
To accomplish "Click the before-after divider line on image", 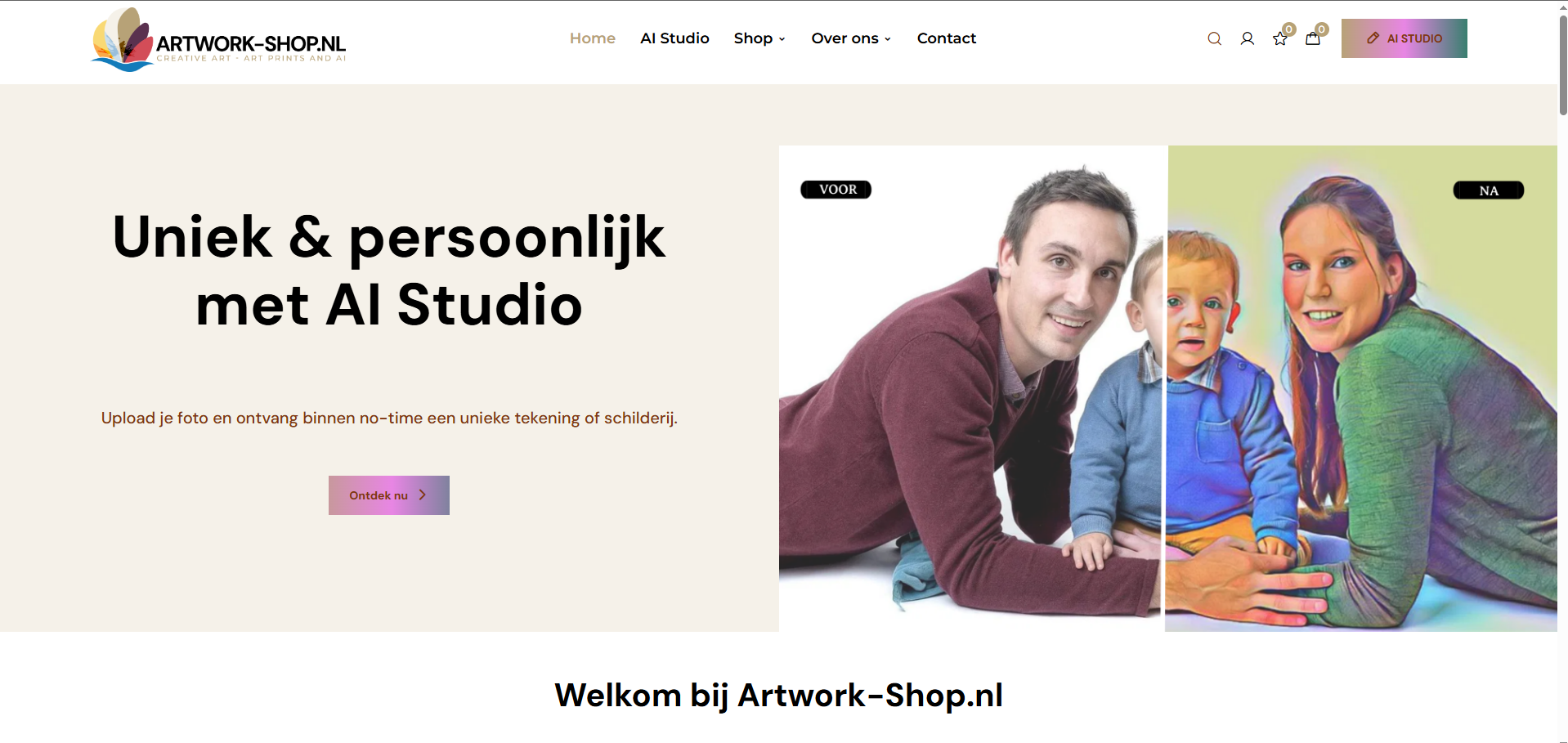I will 1166,388.
